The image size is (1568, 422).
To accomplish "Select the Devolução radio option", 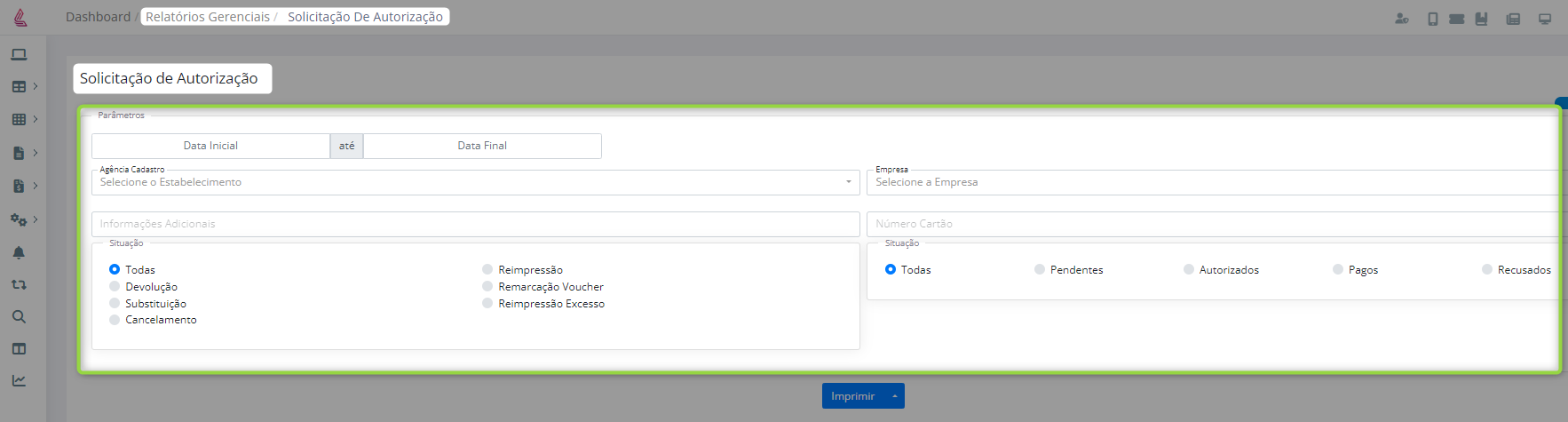I will point(115,286).
